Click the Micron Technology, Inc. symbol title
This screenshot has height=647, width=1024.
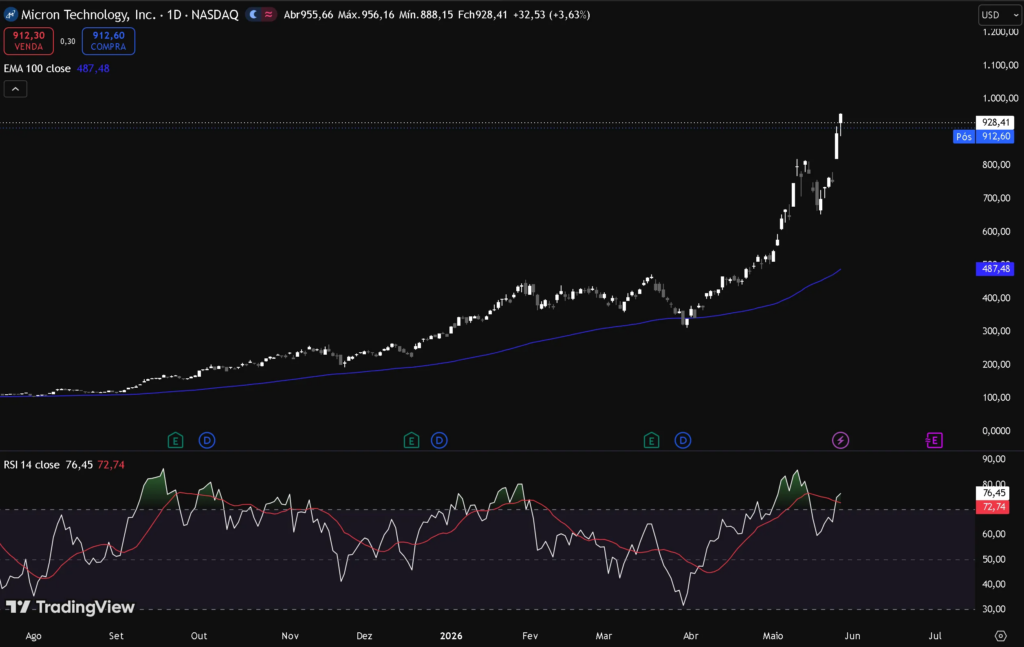pos(88,14)
